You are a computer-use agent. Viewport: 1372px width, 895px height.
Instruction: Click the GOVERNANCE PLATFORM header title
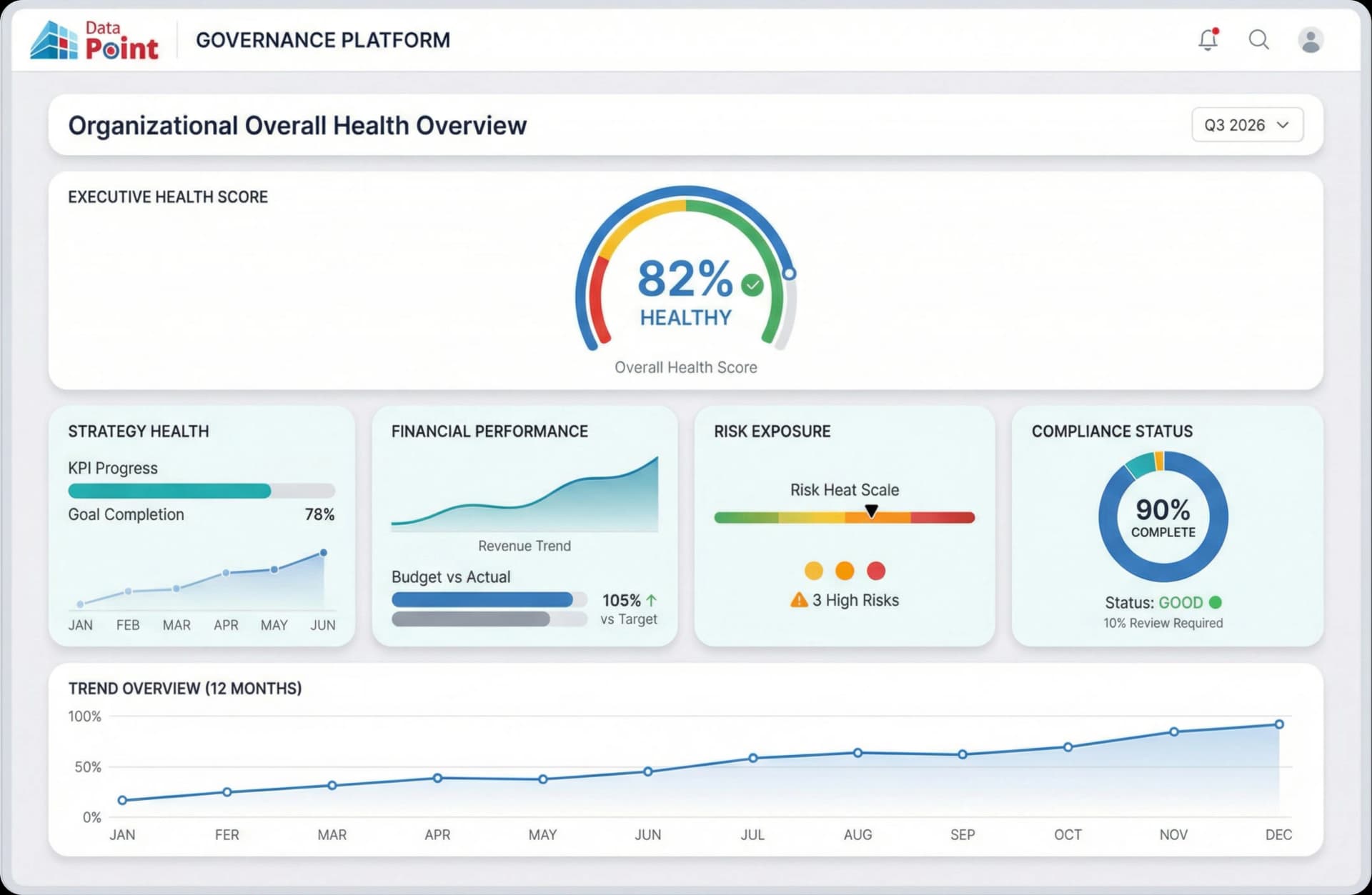coord(323,40)
